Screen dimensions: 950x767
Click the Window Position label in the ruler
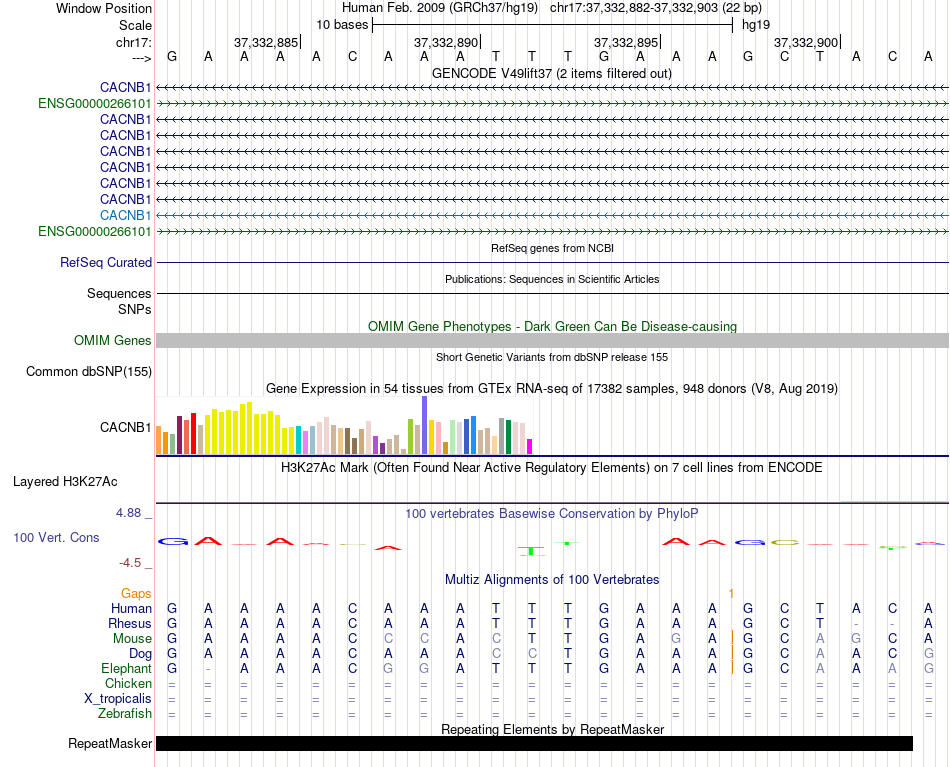click(104, 8)
